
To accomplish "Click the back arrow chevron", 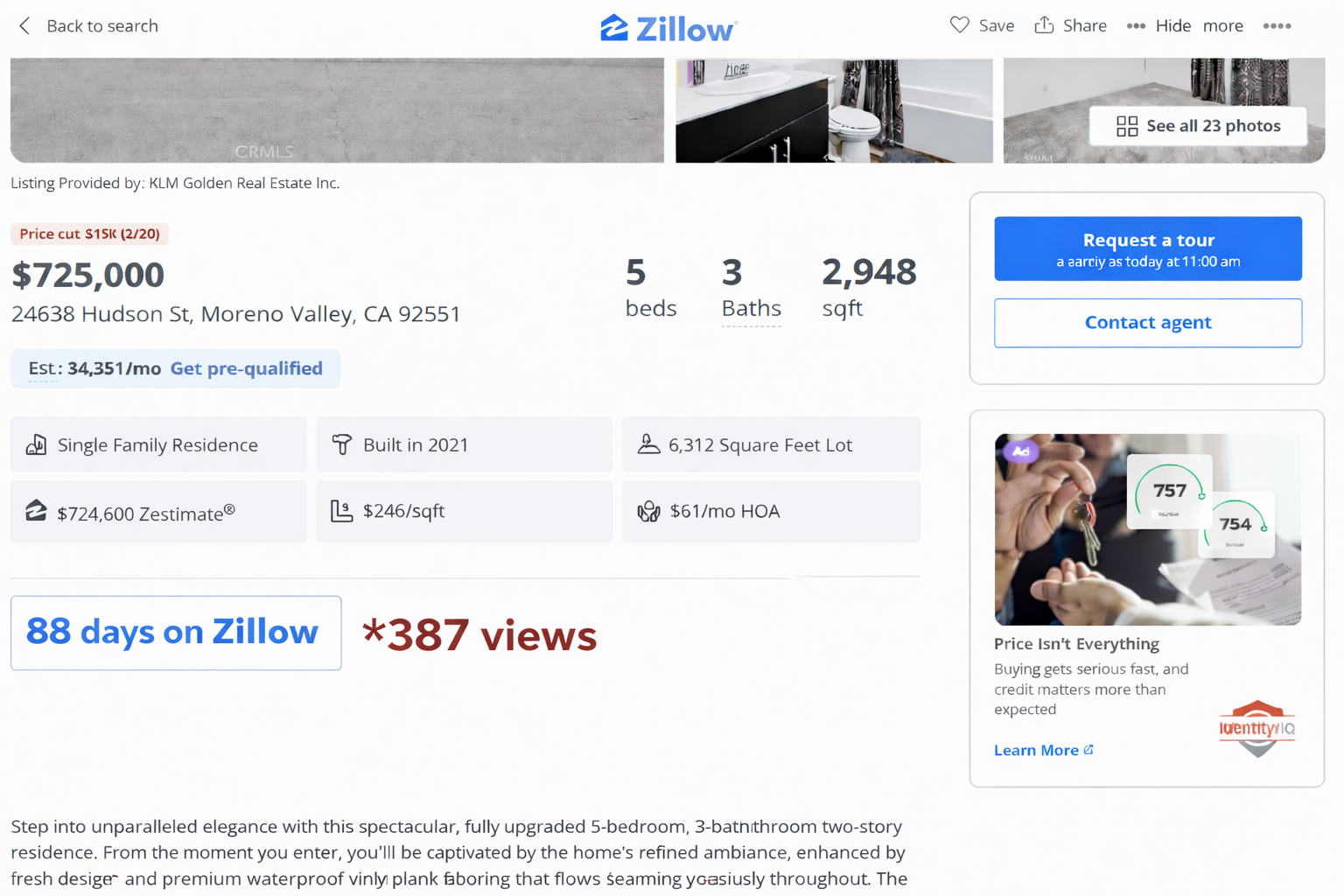I will [x=24, y=26].
